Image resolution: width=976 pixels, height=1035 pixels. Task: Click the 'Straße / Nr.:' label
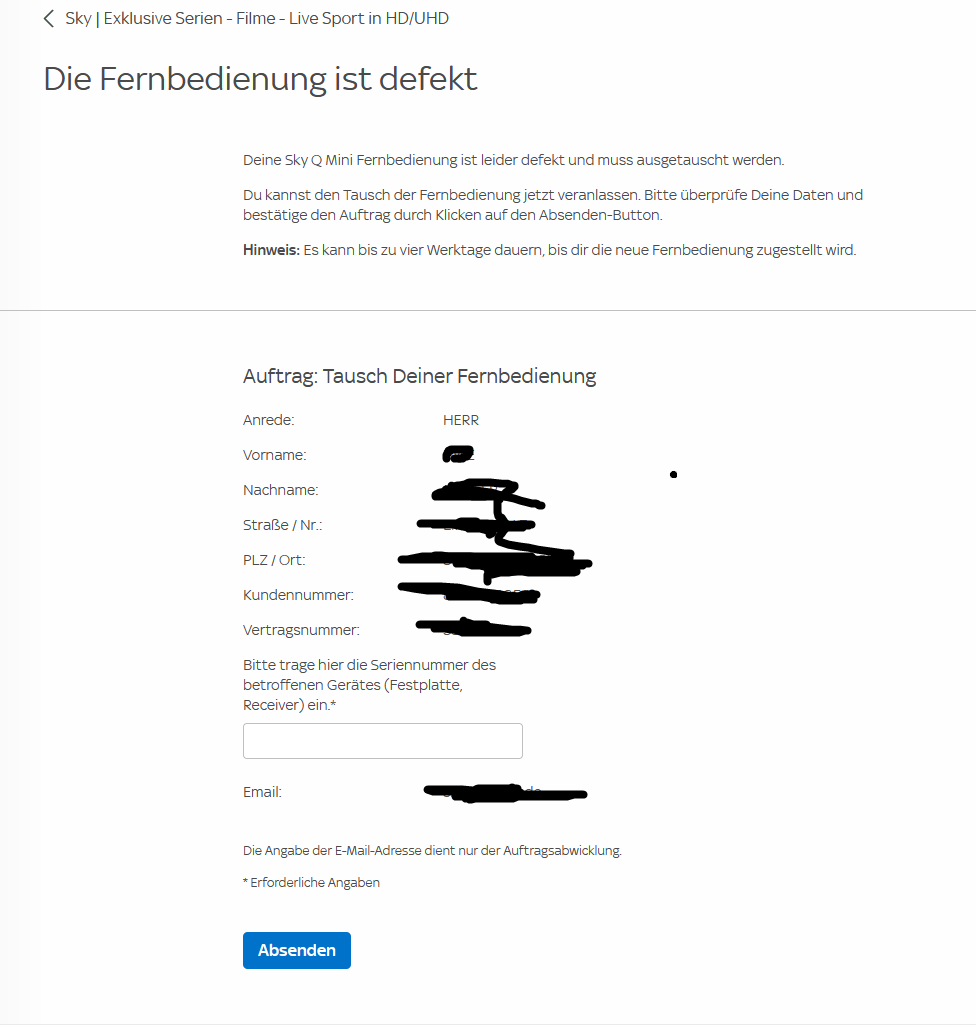tap(282, 525)
